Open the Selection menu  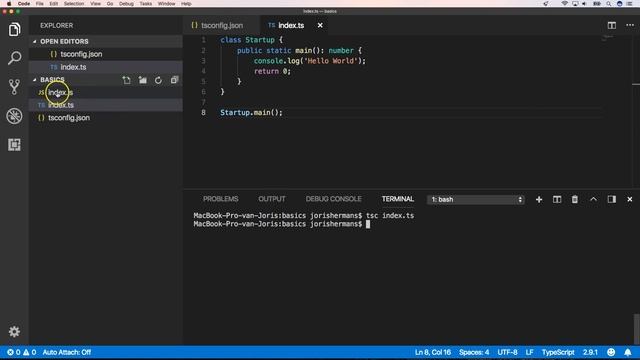point(74,4)
